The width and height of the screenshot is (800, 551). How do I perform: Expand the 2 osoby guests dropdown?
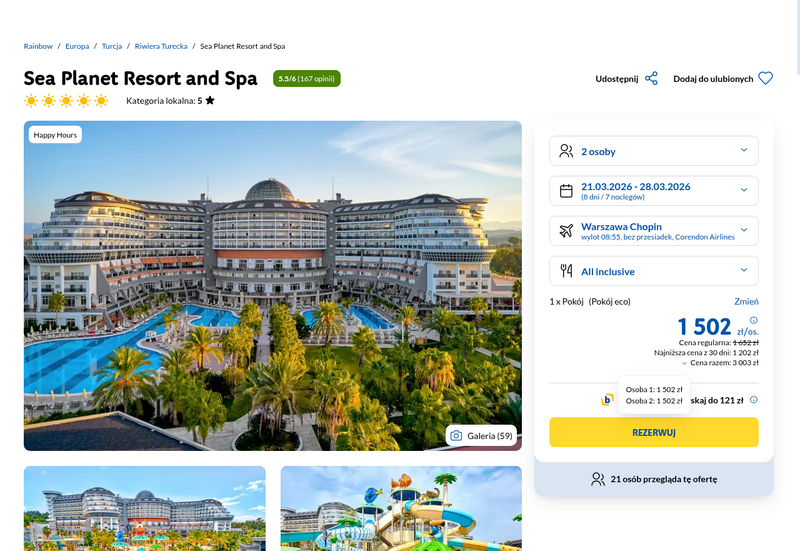coord(654,151)
